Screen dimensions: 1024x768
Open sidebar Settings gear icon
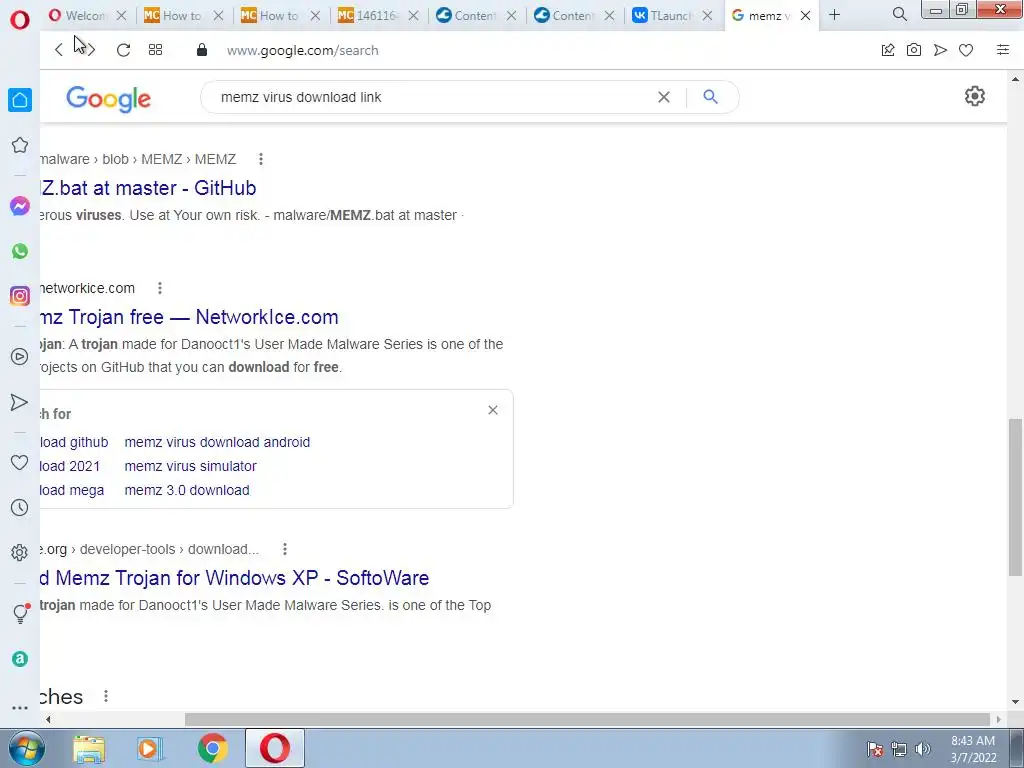coord(20,552)
